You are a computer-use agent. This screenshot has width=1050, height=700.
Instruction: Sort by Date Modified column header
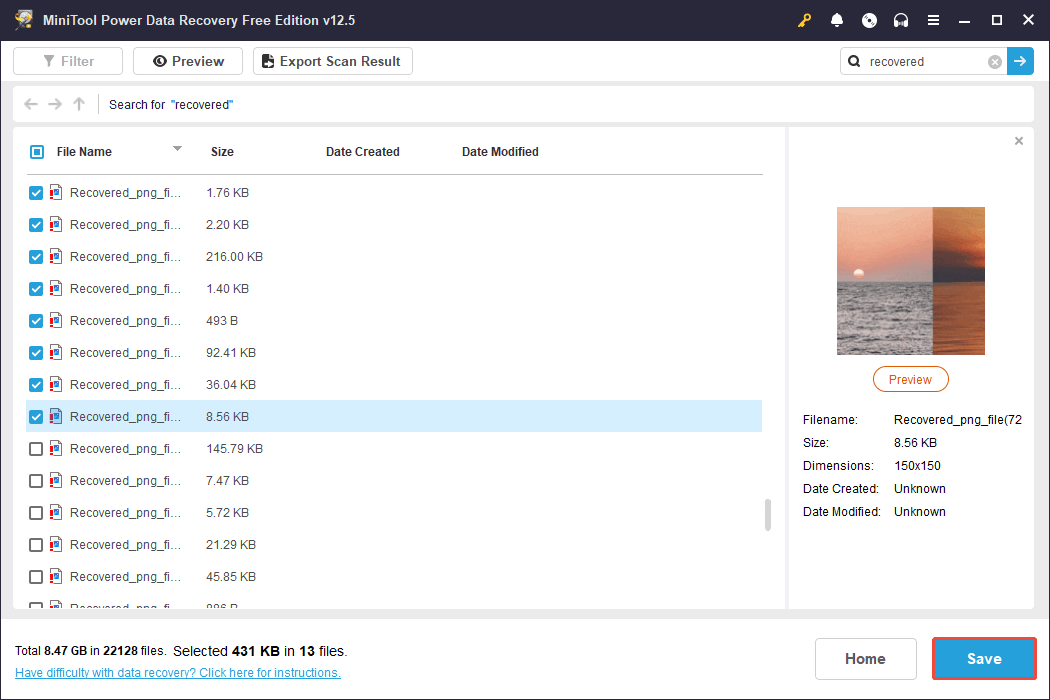[x=500, y=152]
